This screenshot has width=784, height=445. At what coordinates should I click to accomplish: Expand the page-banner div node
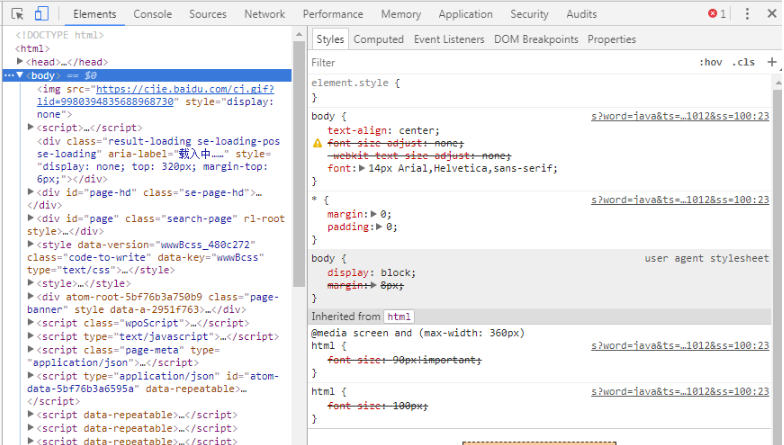[x=30, y=296]
